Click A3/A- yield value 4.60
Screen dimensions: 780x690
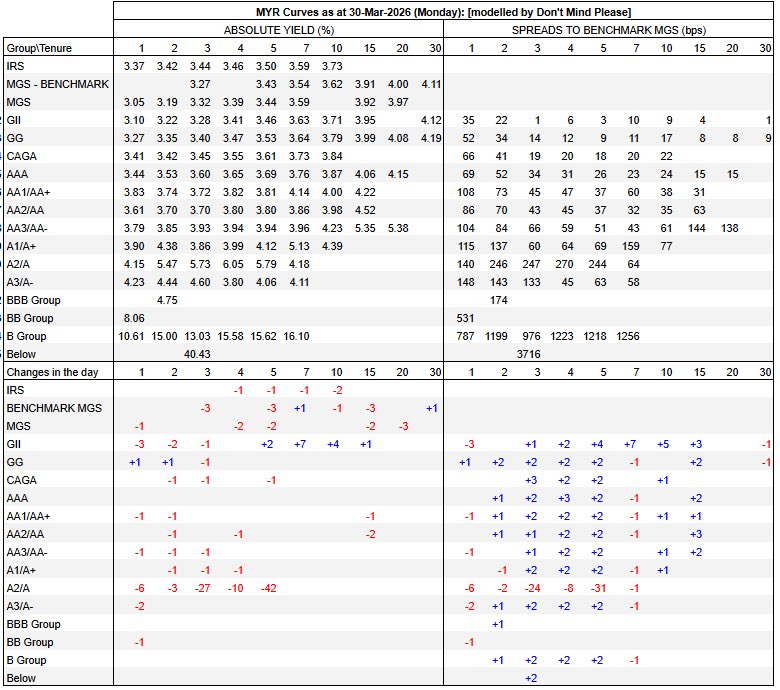[200, 282]
